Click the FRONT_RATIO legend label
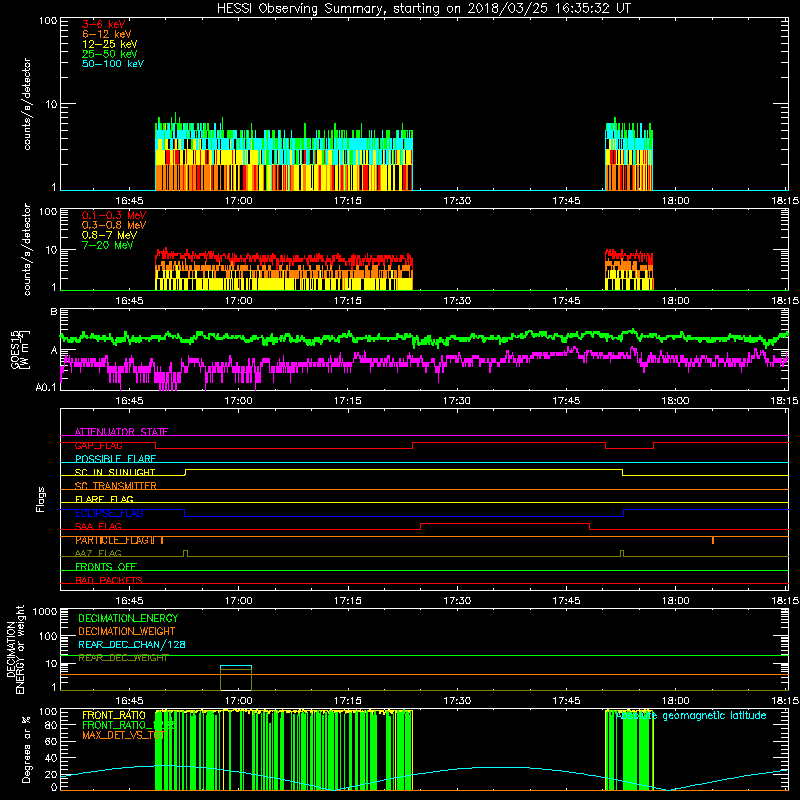The width and height of the screenshot is (800, 800). [114, 715]
